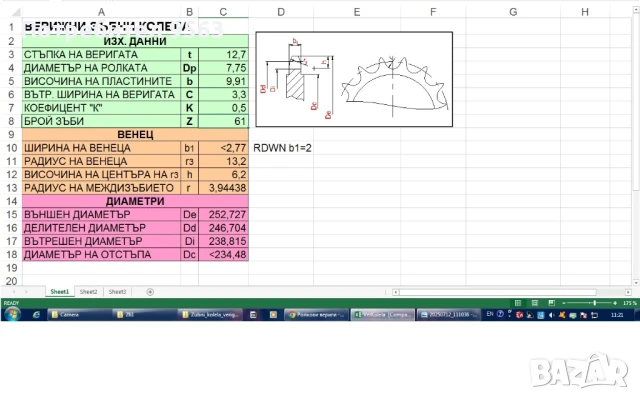The height and width of the screenshot is (400, 640).
Task: Open the Sheet3 tab
Action: click(117, 291)
